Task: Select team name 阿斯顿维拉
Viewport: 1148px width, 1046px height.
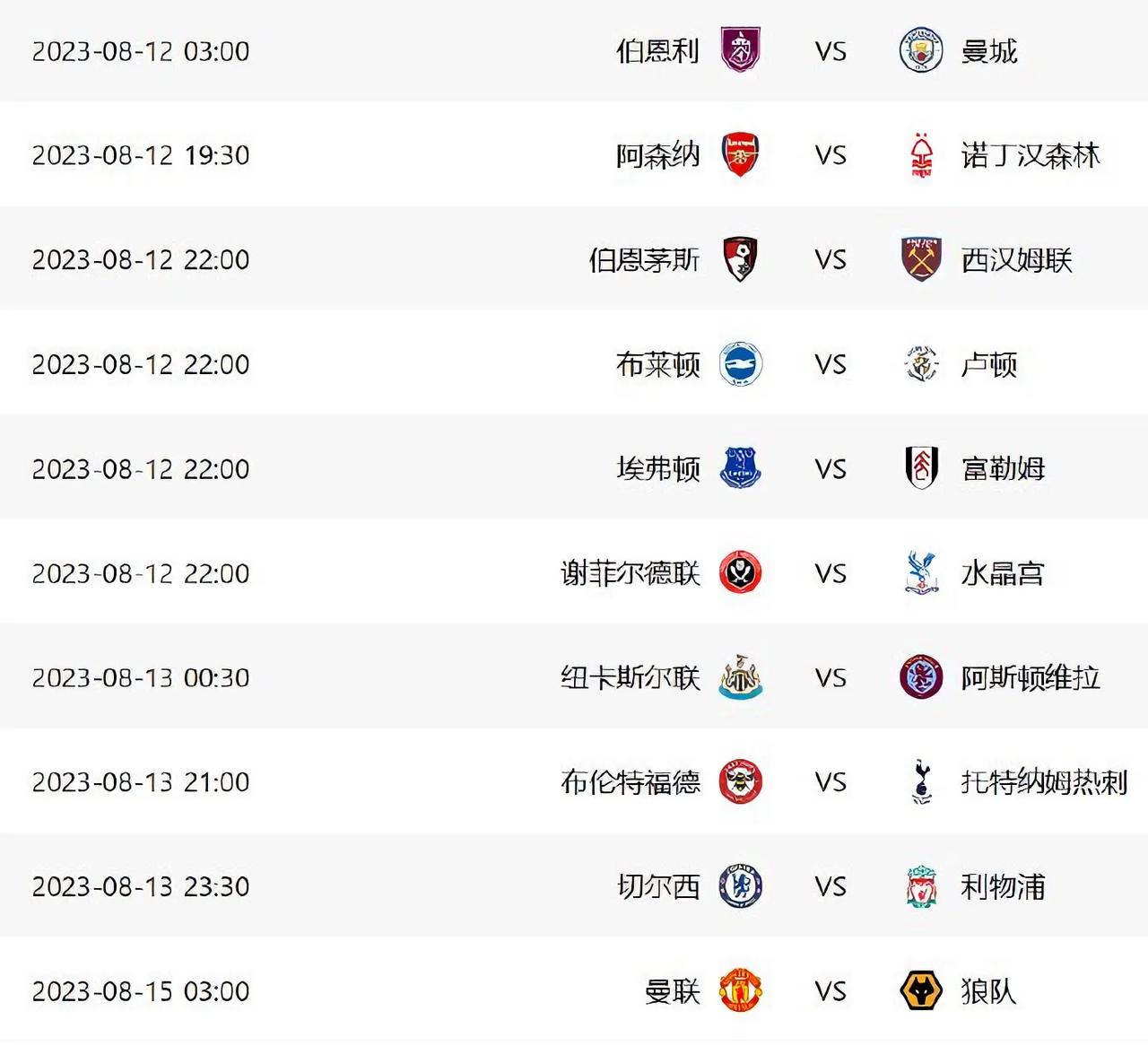Action: (1030, 677)
